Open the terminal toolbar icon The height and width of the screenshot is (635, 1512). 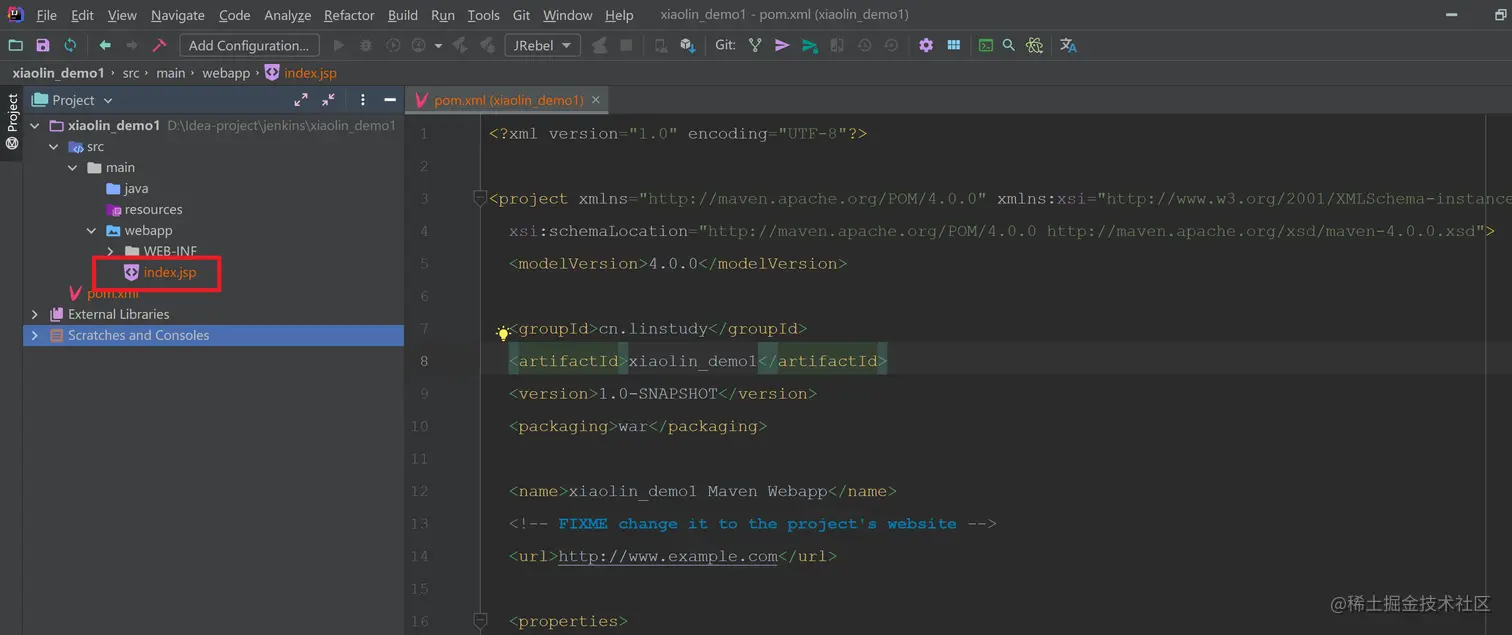[985, 45]
